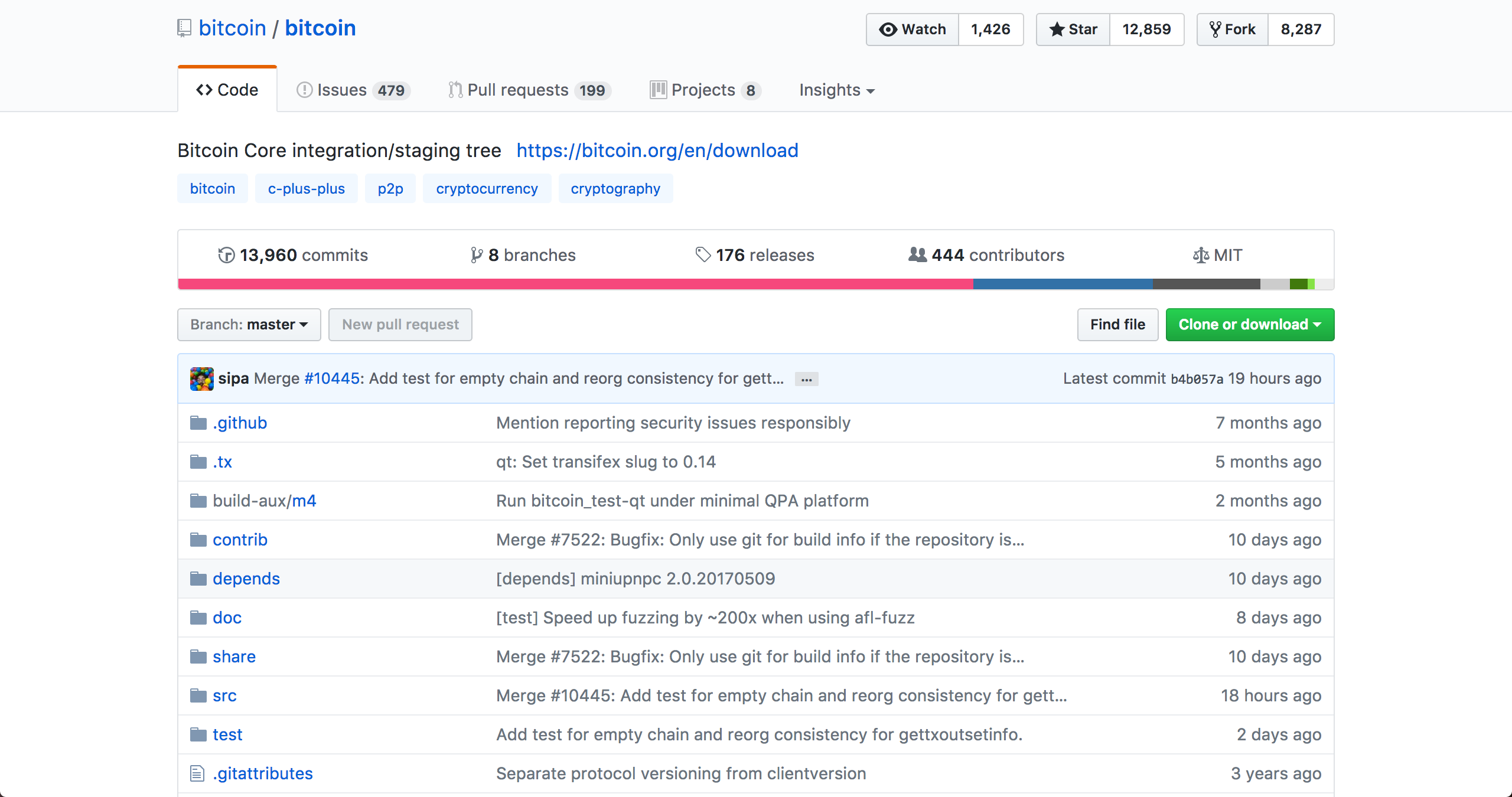Open the commits history clock icon
Image resolution: width=1512 pixels, height=797 pixels.
click(226, 255)
